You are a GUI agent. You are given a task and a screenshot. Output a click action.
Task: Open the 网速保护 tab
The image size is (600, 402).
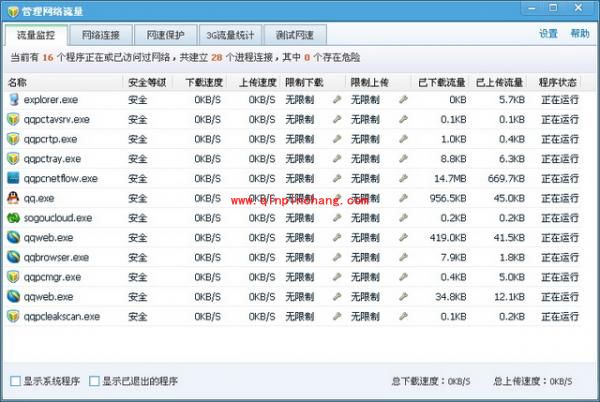pyautogui.click(x=166, y=35)
